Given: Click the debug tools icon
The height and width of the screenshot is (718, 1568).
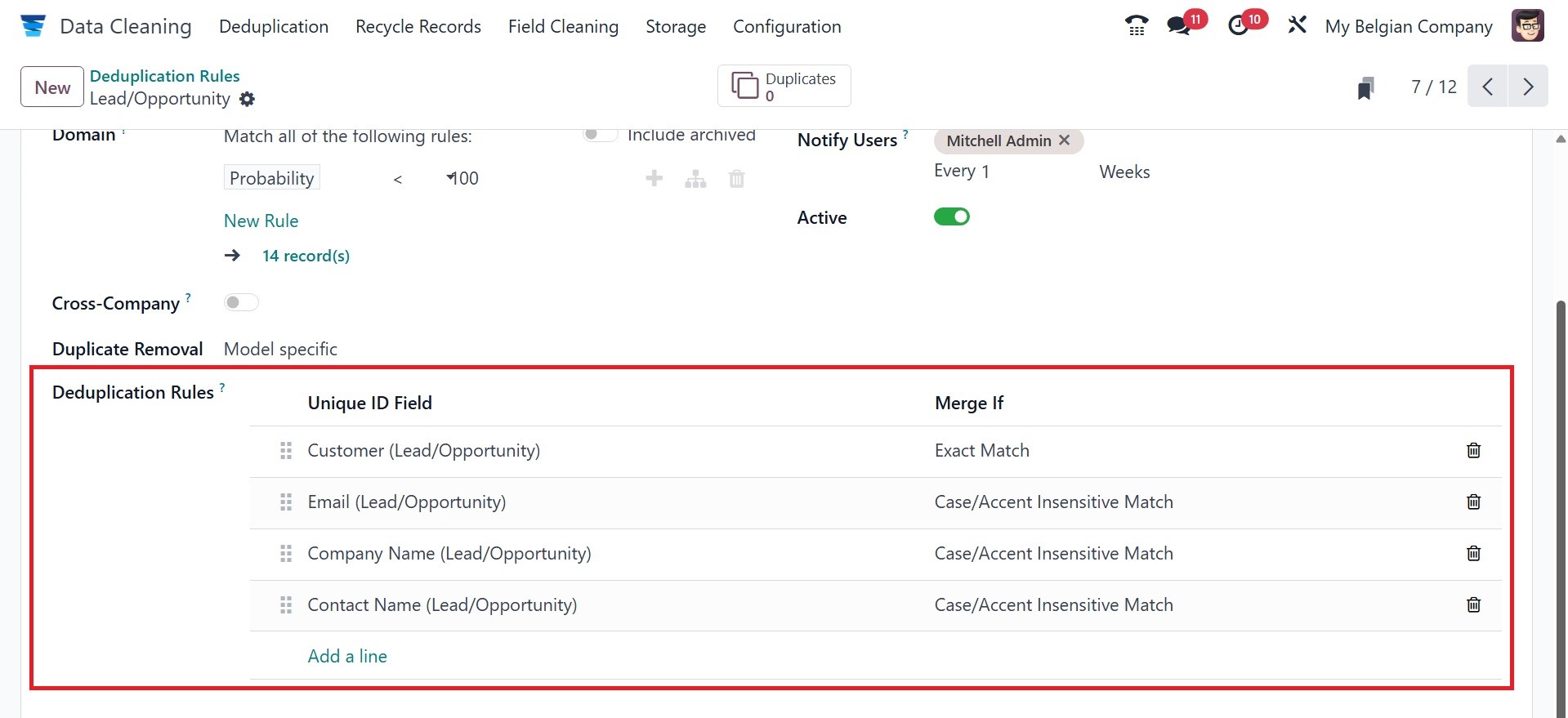Looking at the screenshot, I should point(1298,25).
